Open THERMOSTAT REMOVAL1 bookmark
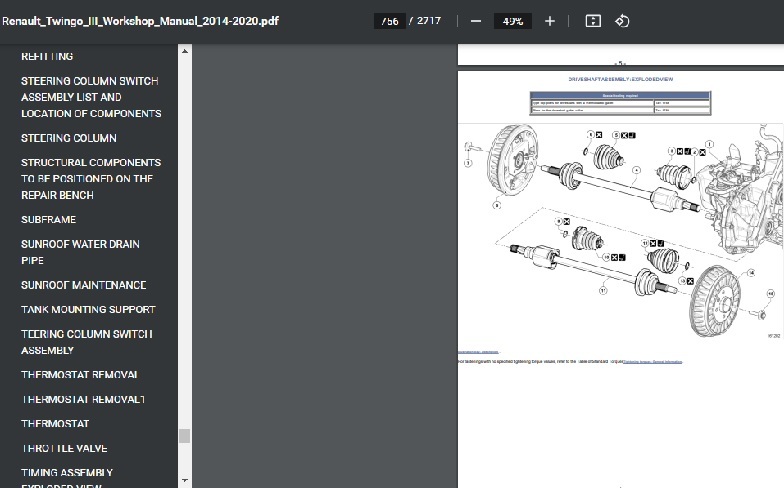 (82, 399)
